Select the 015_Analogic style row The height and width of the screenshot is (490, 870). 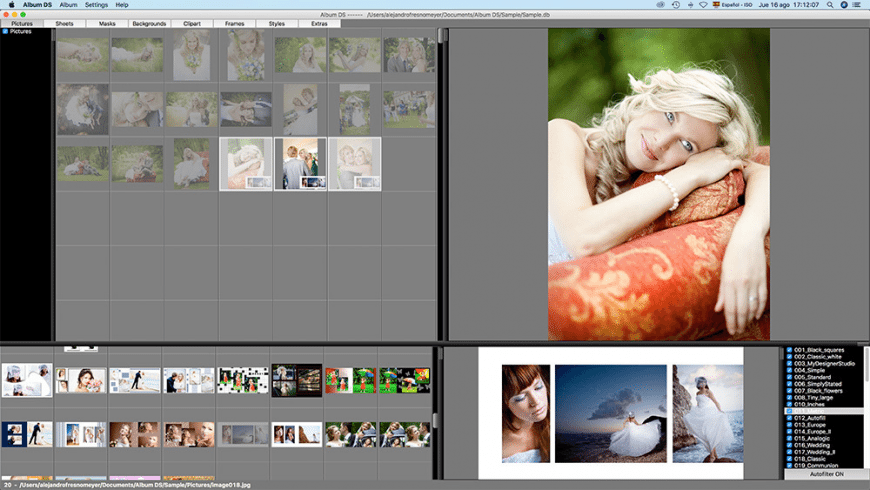pos(824,438)
